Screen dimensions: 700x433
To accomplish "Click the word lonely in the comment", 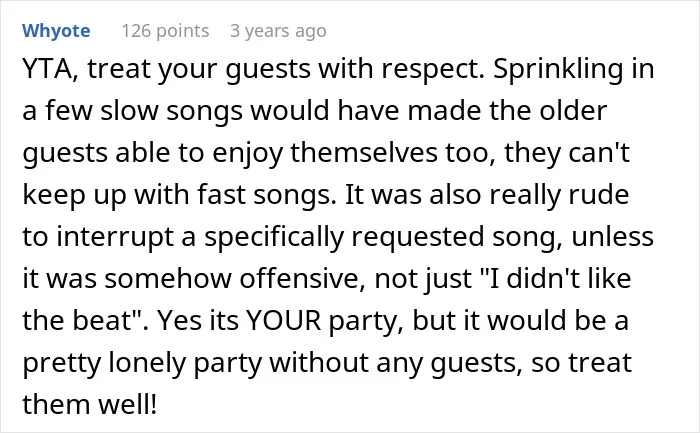I will click(147, 362).
